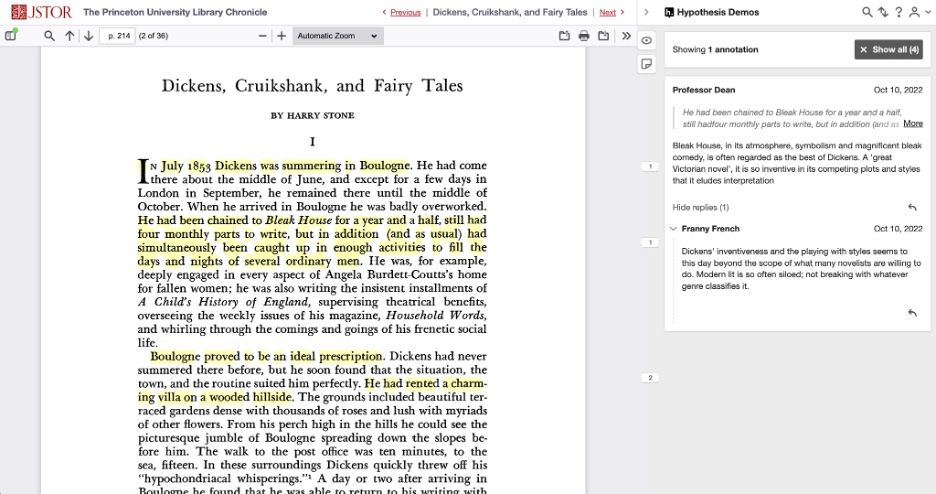Image resolution: width=936 pixels, height=494 pixels.
Task: Click the 'BY HARRY STONE' byline
Action: (x=312, y=115)
